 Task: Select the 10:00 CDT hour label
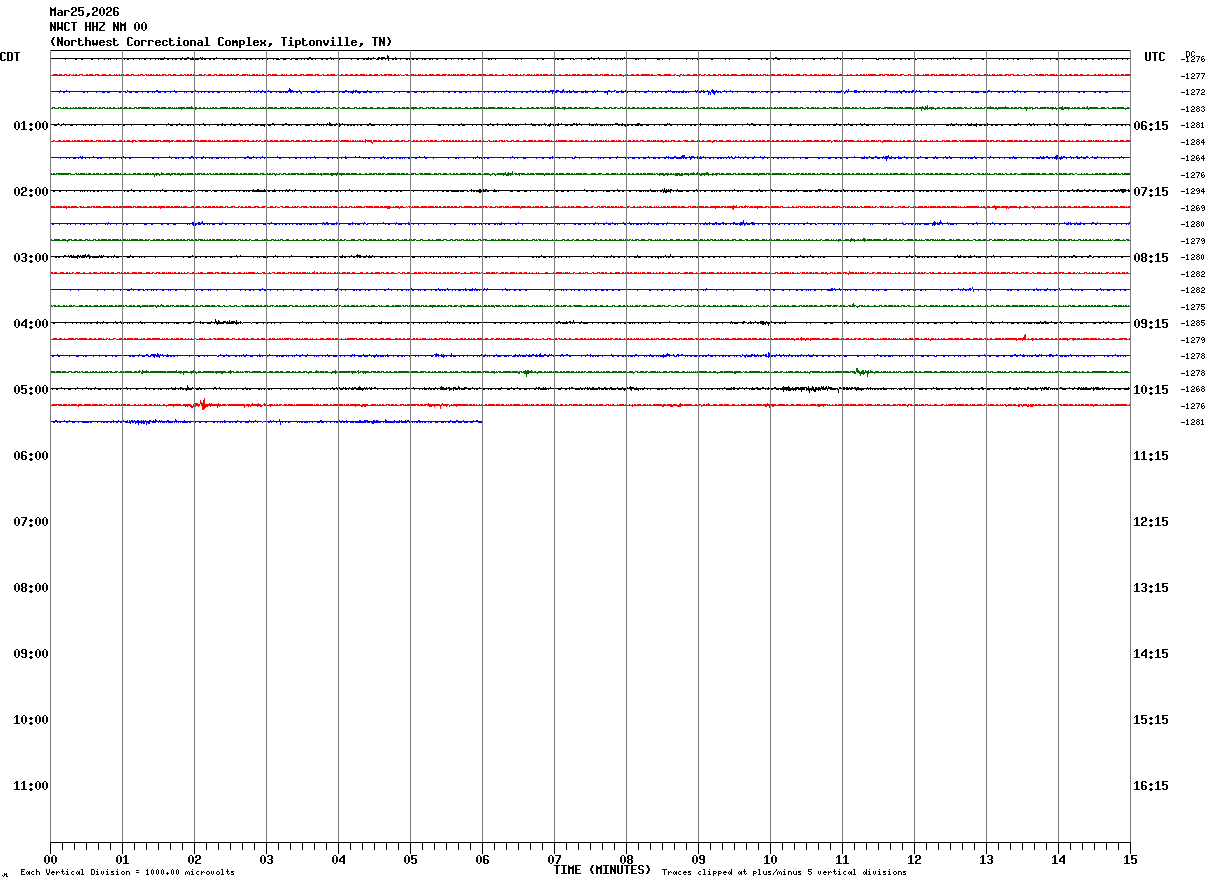click(31, 720)
